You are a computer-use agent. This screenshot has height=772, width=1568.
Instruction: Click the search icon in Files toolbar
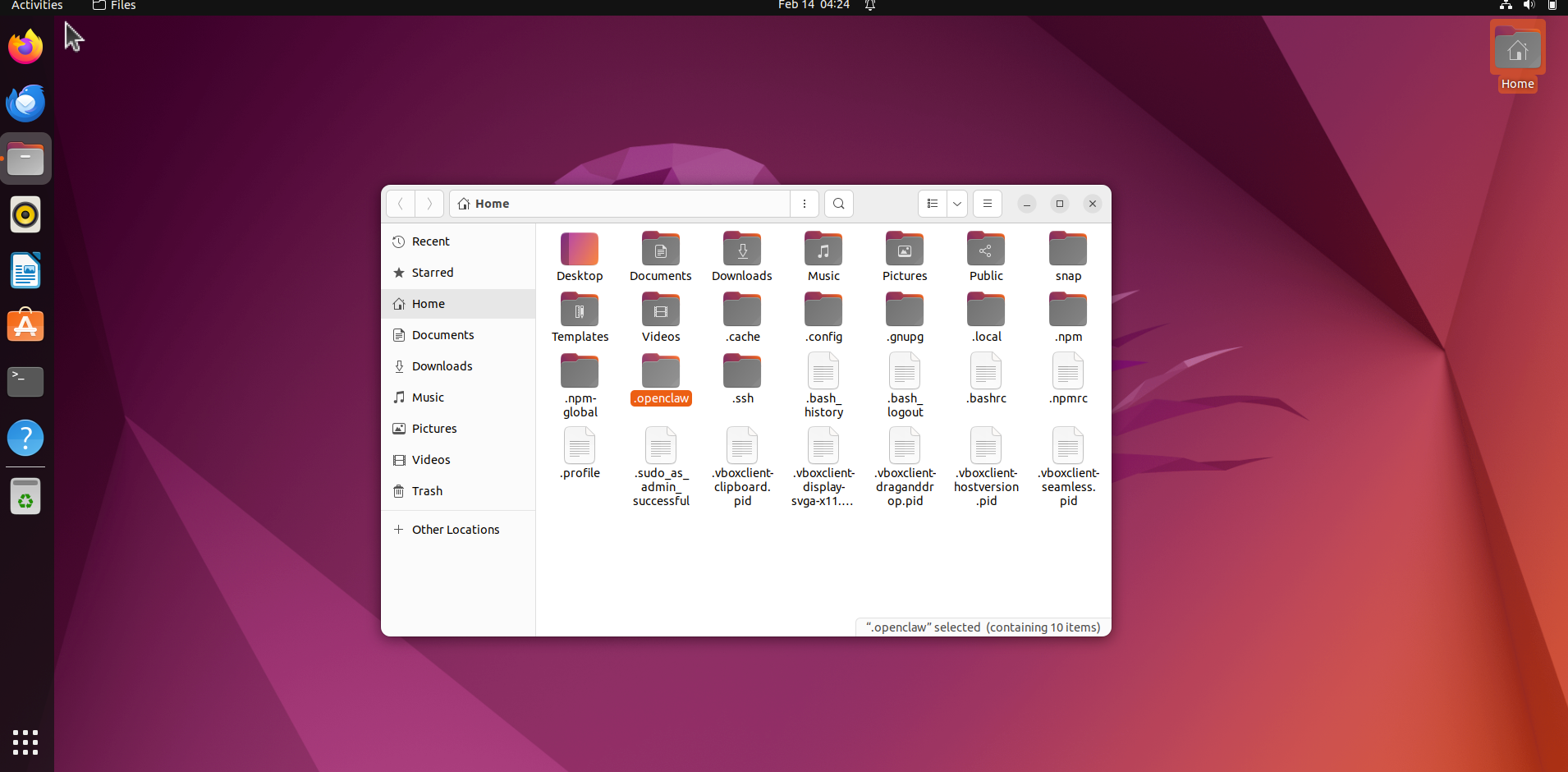coord(838,204)
